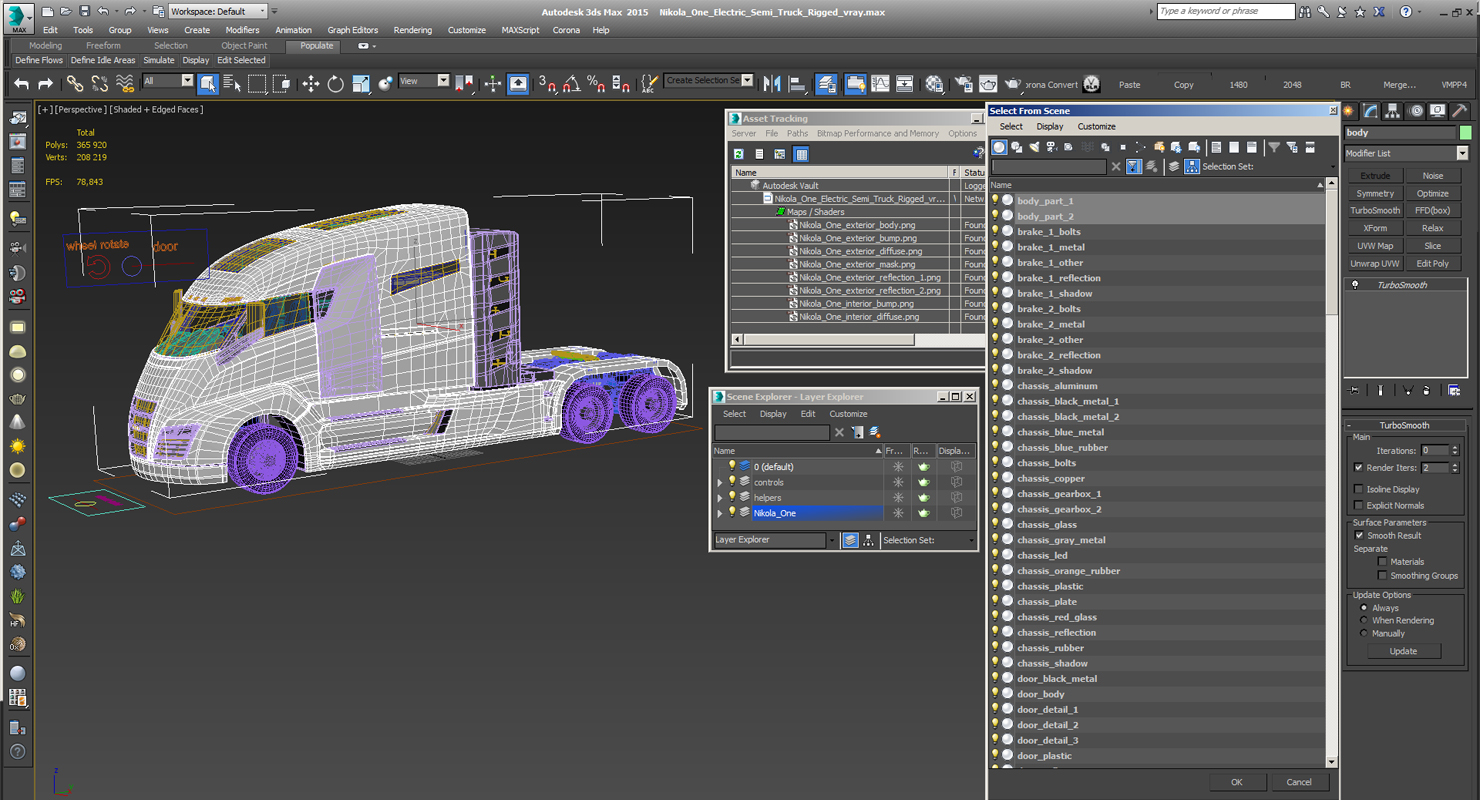Click the TurboSmooth Update button
Screen dimensions: 1480x800
(x=1403, y=651)
